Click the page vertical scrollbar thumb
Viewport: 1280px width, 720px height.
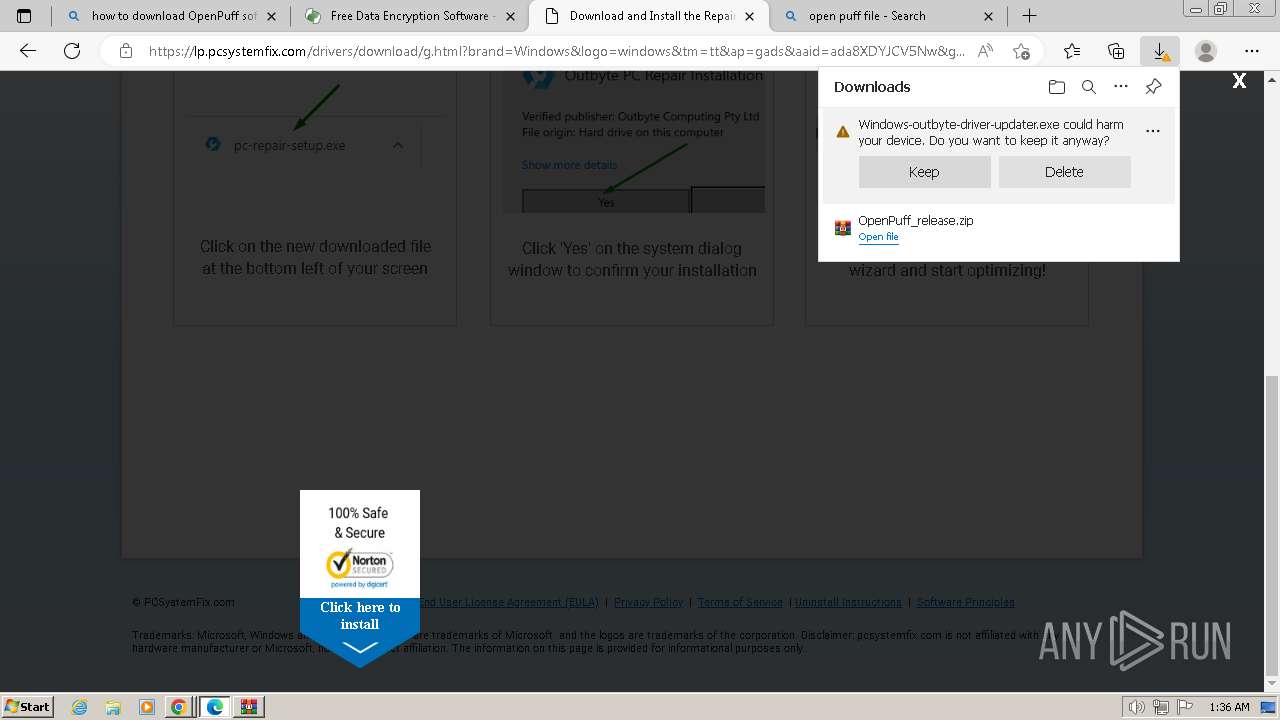1271,525
